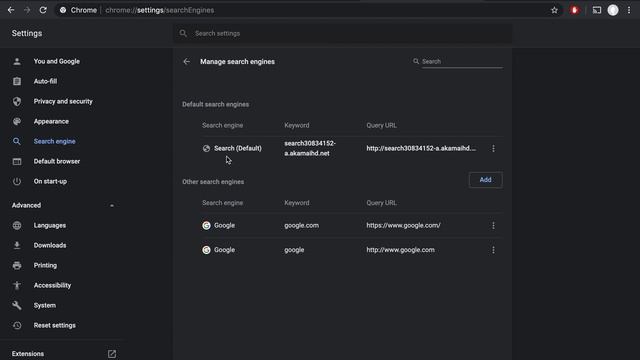This screenshot has height=360, width=640.
Task: Open more actions for Google http row
Action: click(493, 250)
